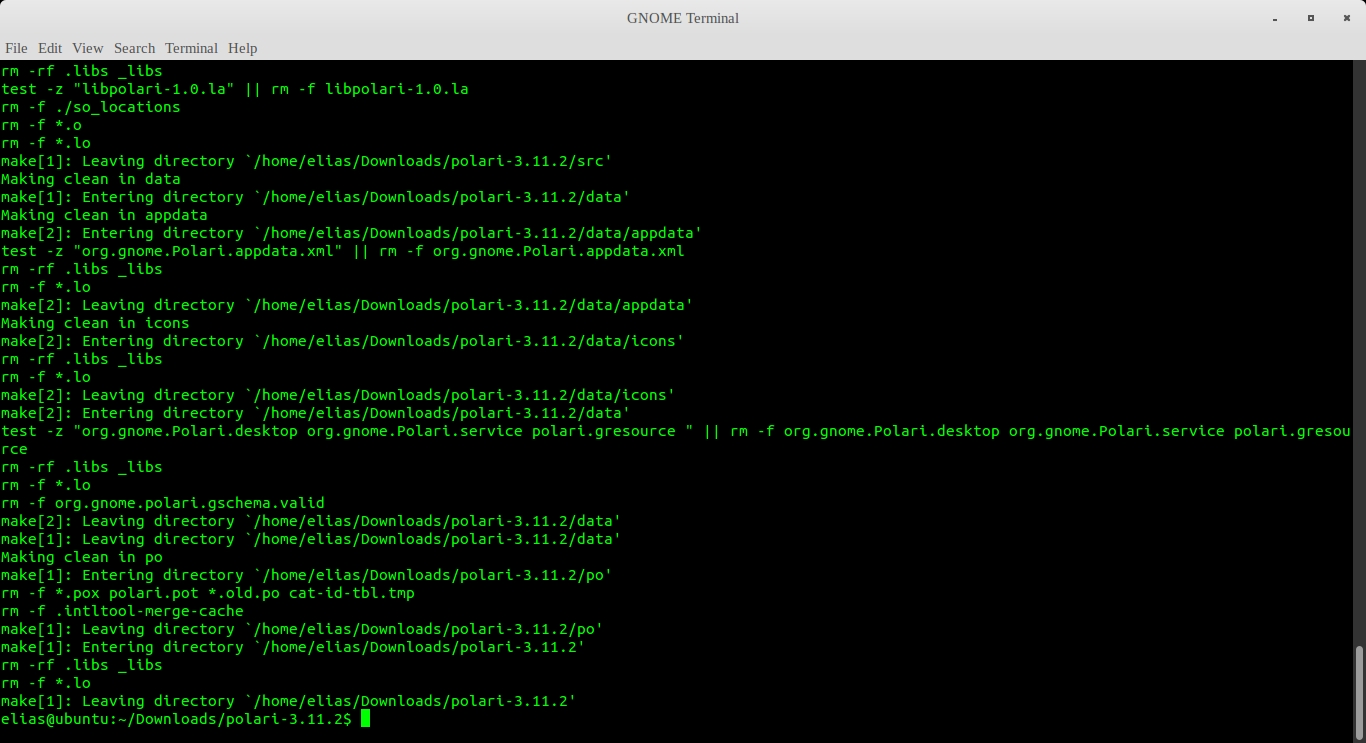This screenshot has height=743, width=1366.
Task: Click the 'Leaving directory .../polari-3.11.2/src' line
Action: pos(306,161)
